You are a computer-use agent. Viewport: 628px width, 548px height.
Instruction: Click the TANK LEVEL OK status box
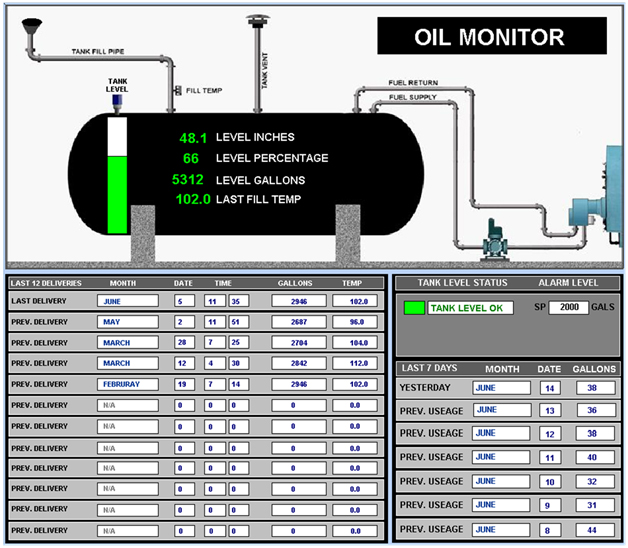point(470,308)
